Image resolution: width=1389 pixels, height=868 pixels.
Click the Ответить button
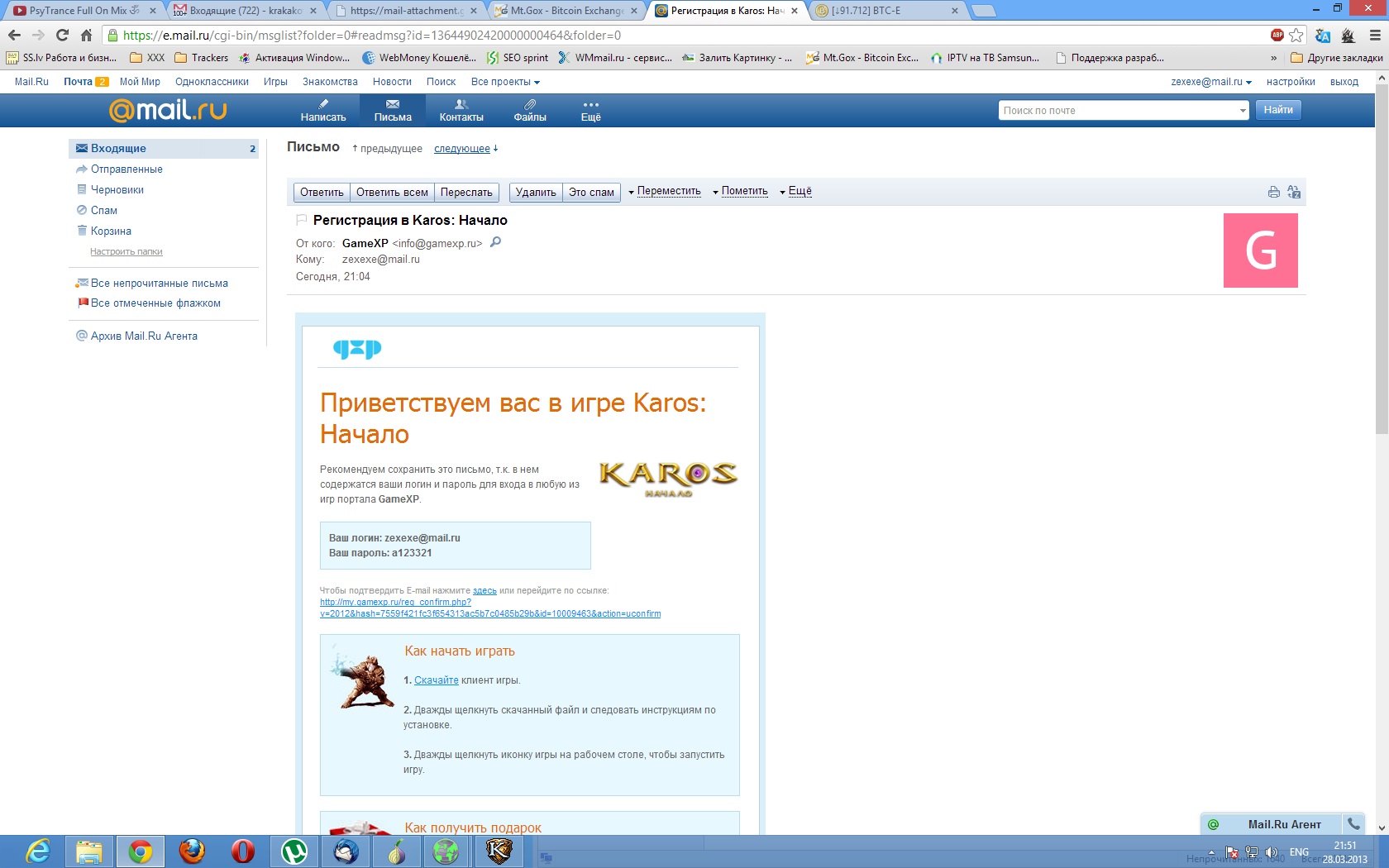322,192
